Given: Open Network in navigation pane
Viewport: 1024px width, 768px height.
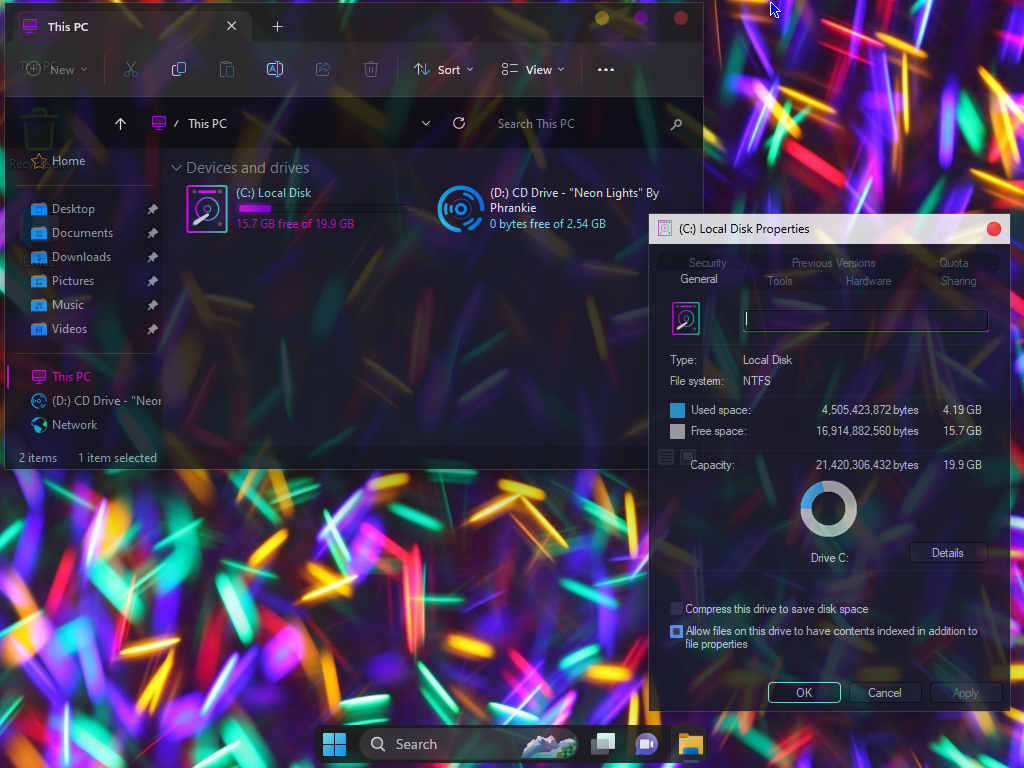Looking at the screenshot, I should (x=74, y=425).
